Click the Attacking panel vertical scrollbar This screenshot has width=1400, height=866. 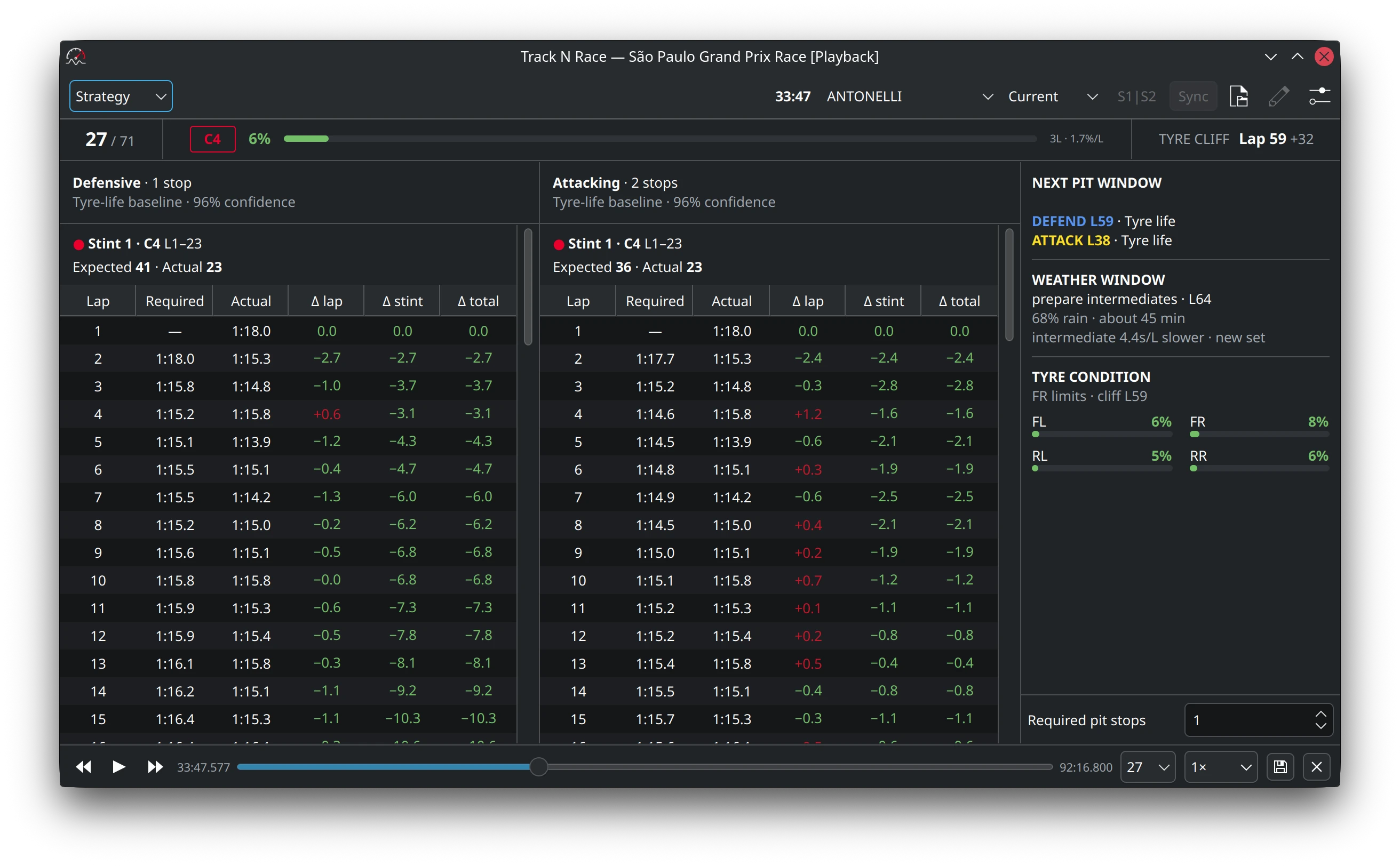[1008, 285]
